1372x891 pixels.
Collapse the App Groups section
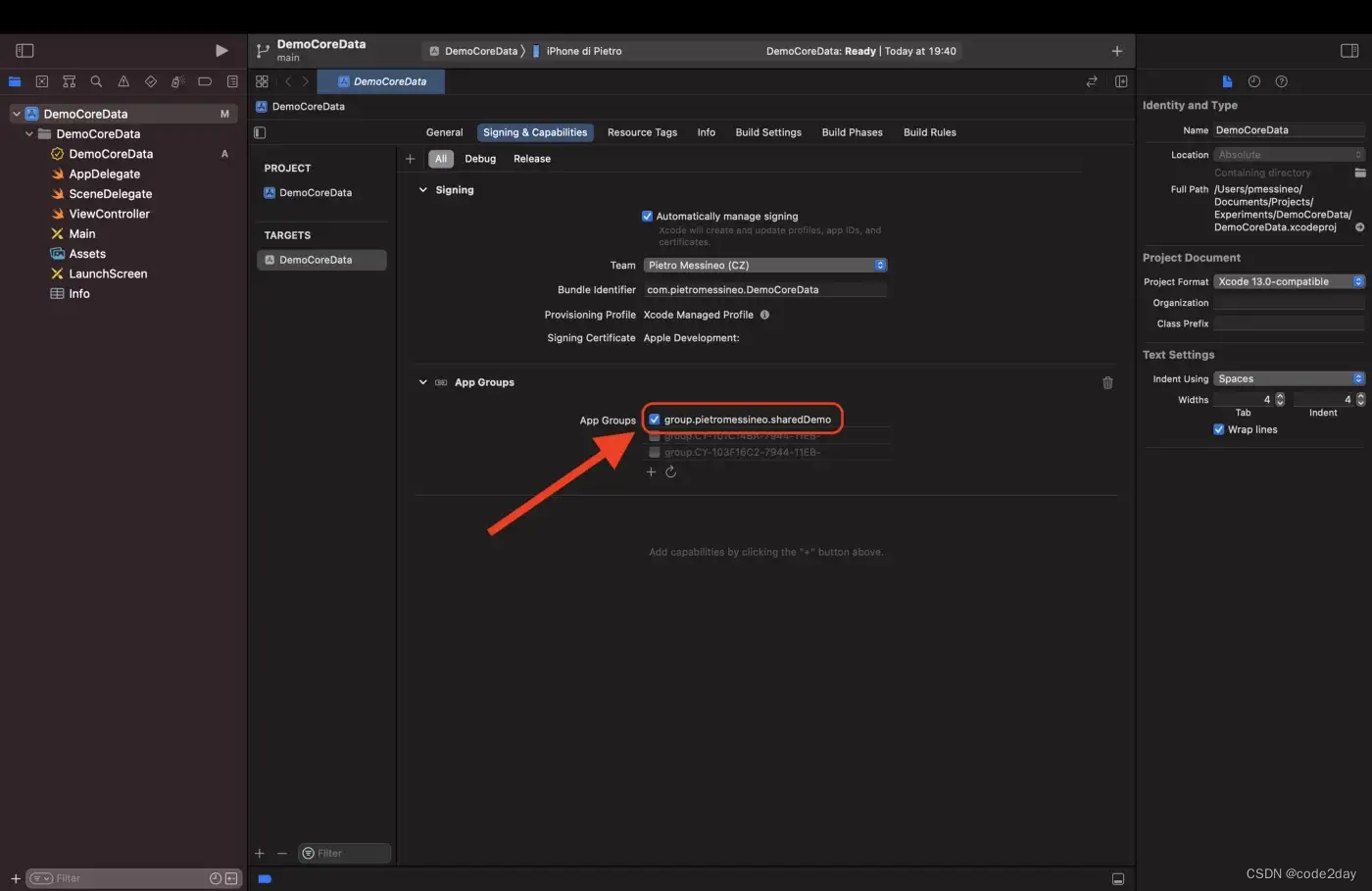click(x=423, y=382)
